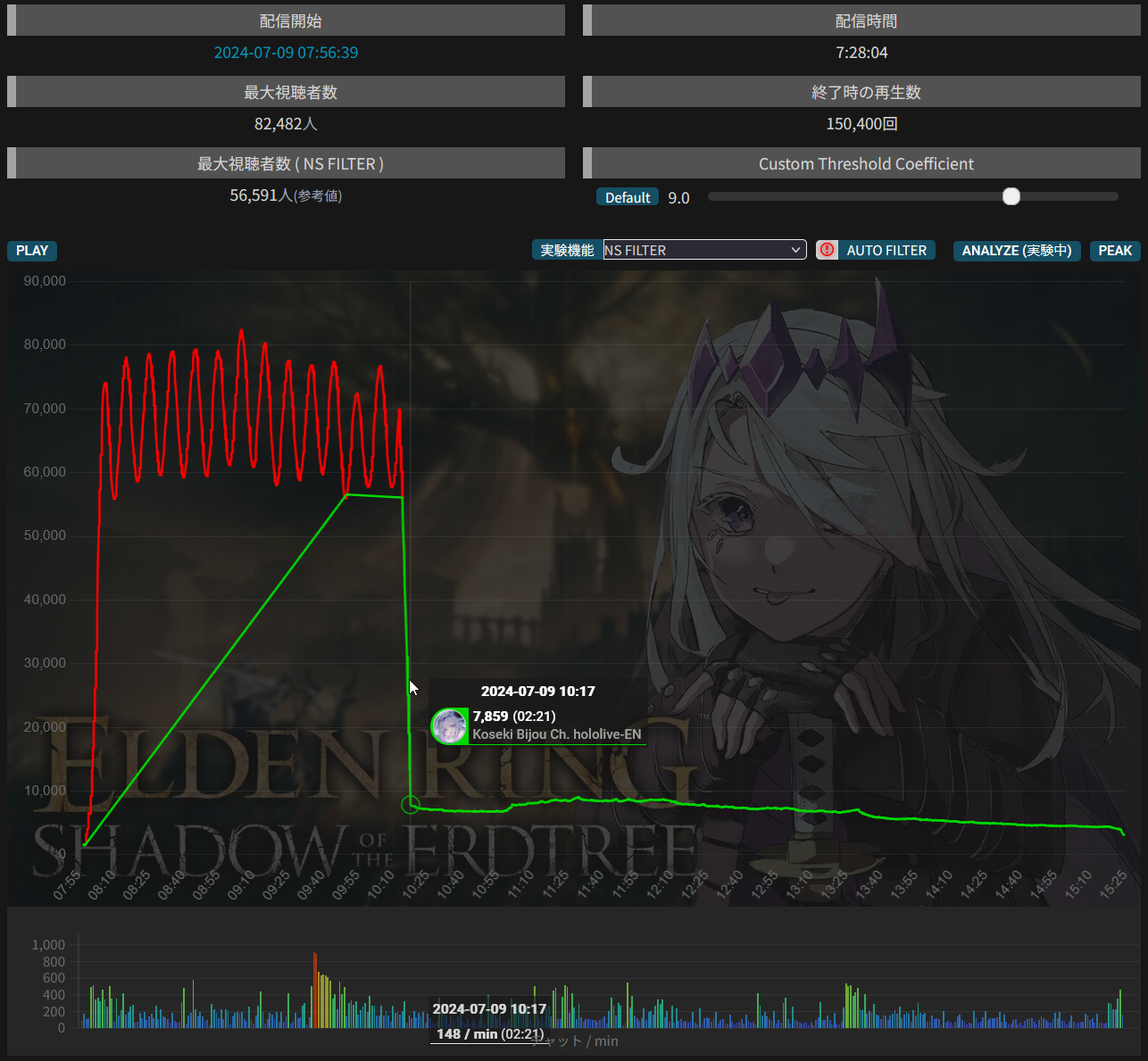Select the threshold value 9.0
1148x1061 pixels.
pyautogui.click(x=678, y=198)
